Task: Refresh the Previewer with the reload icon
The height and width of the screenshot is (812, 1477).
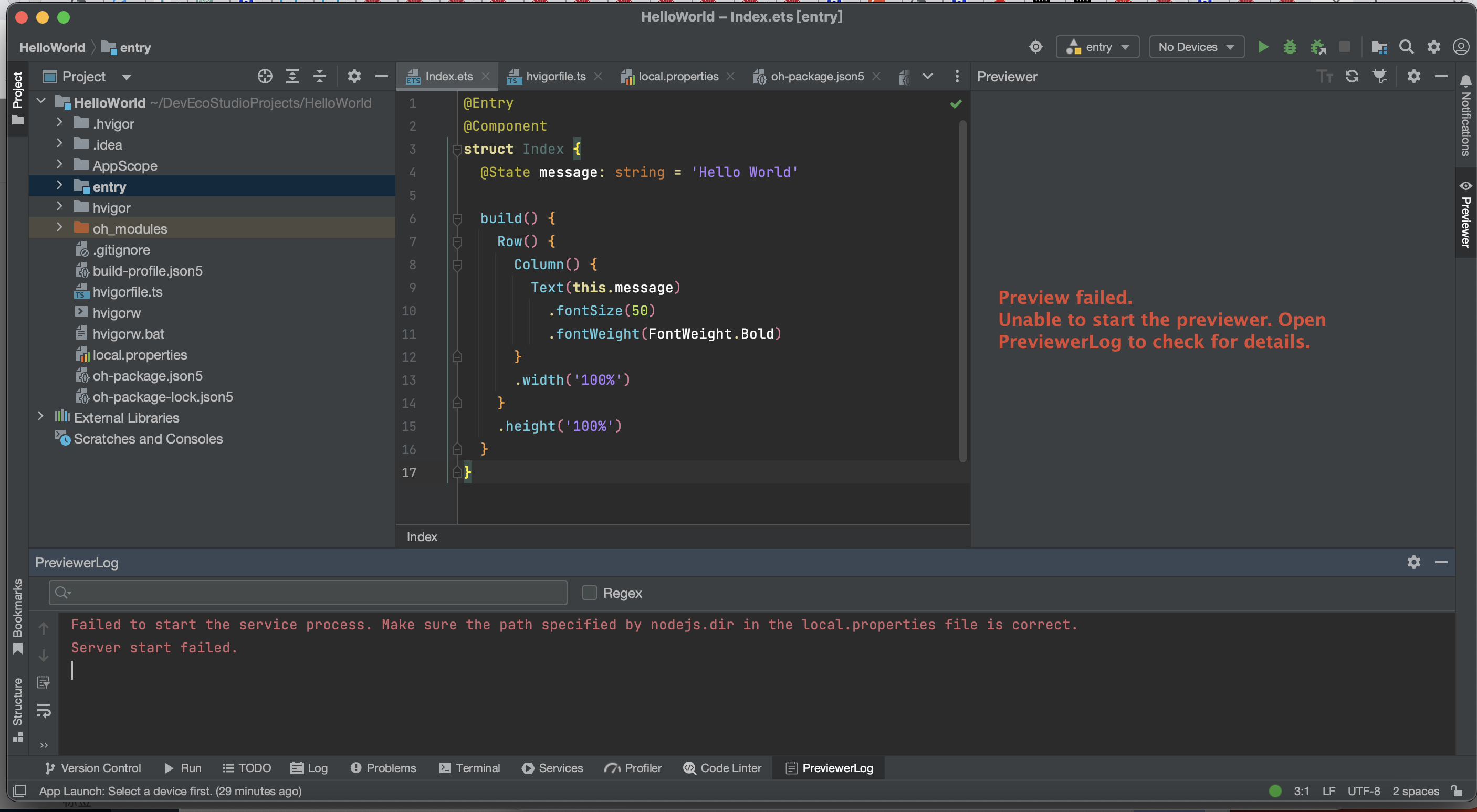Action: [x=1352, y=76]
